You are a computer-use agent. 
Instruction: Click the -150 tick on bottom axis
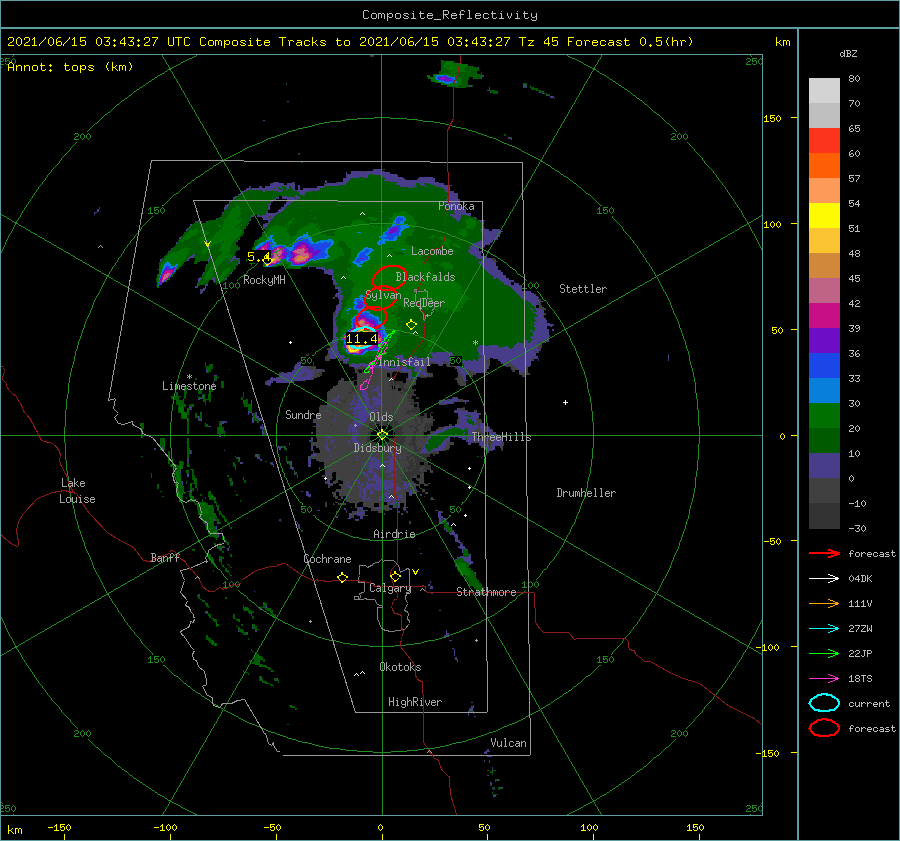point(59,827)
